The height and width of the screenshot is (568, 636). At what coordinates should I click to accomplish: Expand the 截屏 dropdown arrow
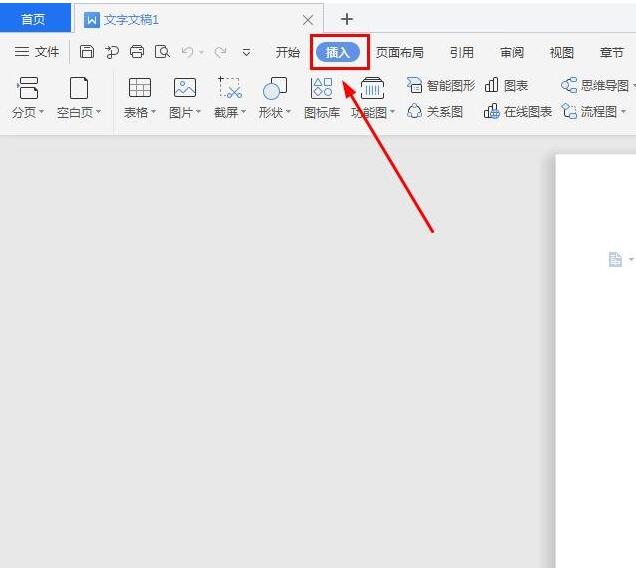pos(243,111)
